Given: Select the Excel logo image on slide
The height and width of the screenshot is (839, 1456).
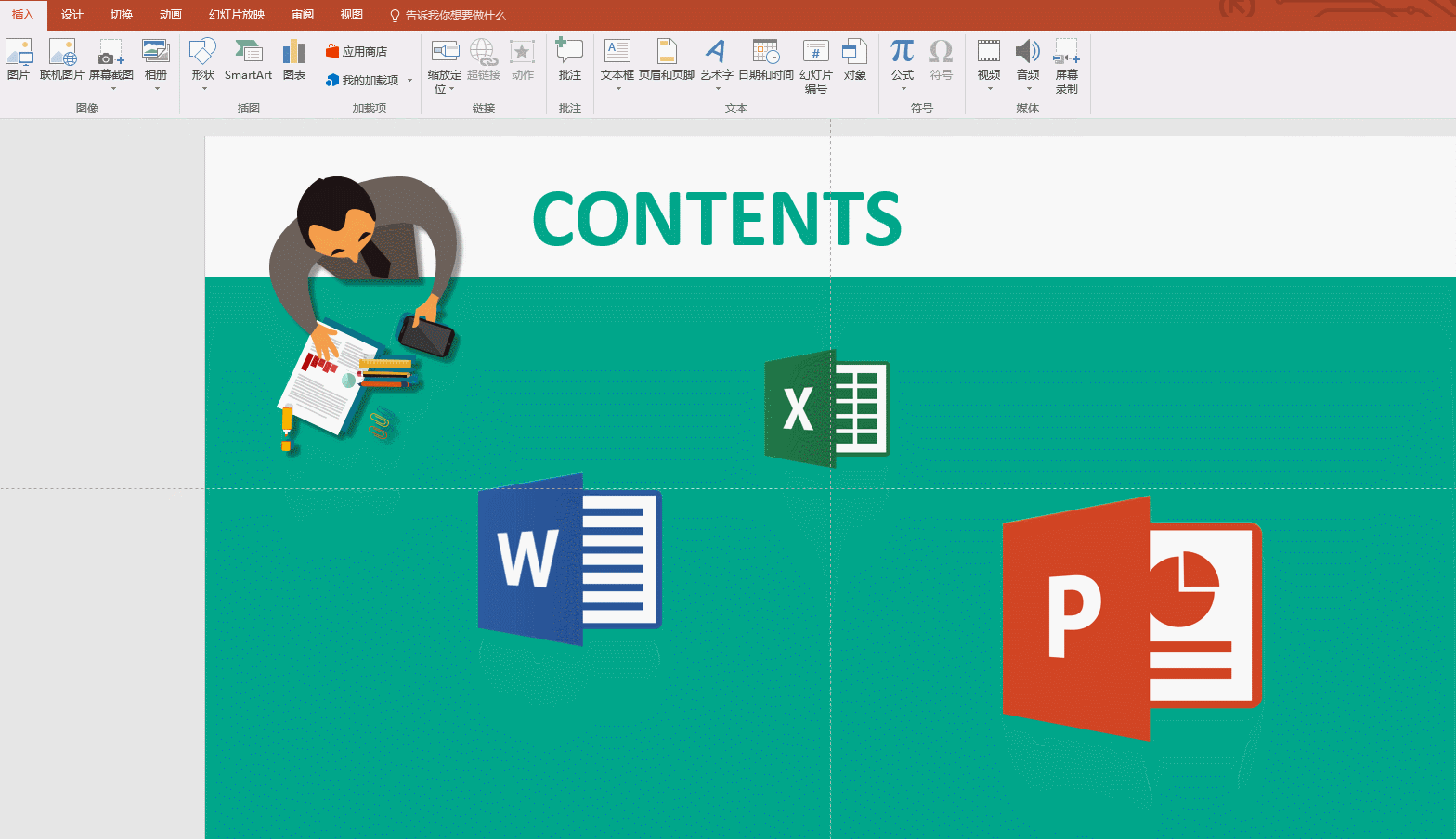Looking at the screenshot, I should tap(826, 408).
